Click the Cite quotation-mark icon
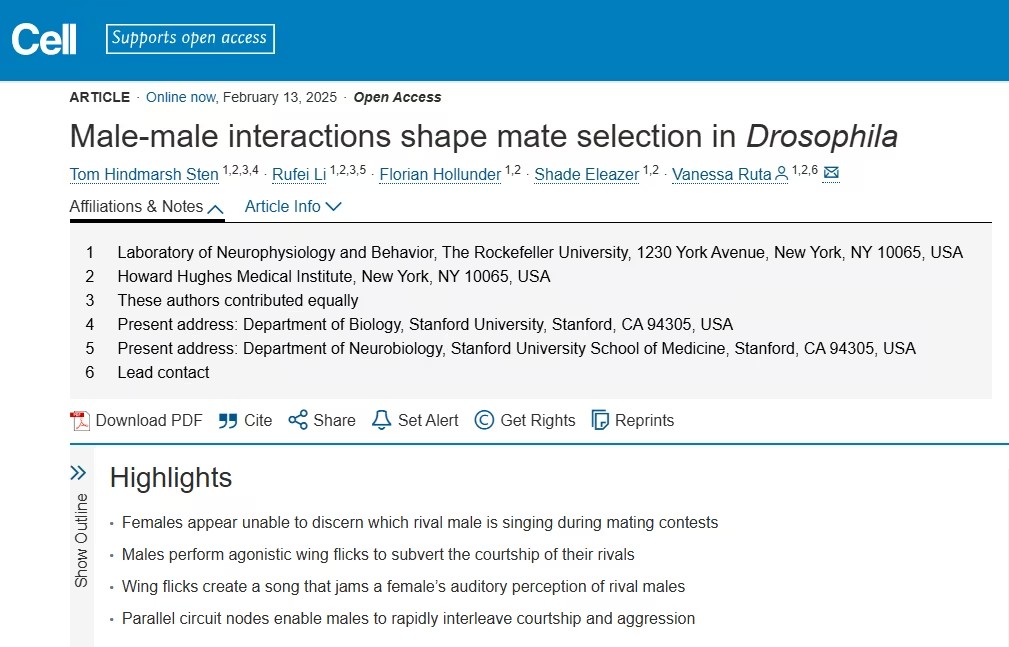1009x647 pixels. [x=228, y=420]
